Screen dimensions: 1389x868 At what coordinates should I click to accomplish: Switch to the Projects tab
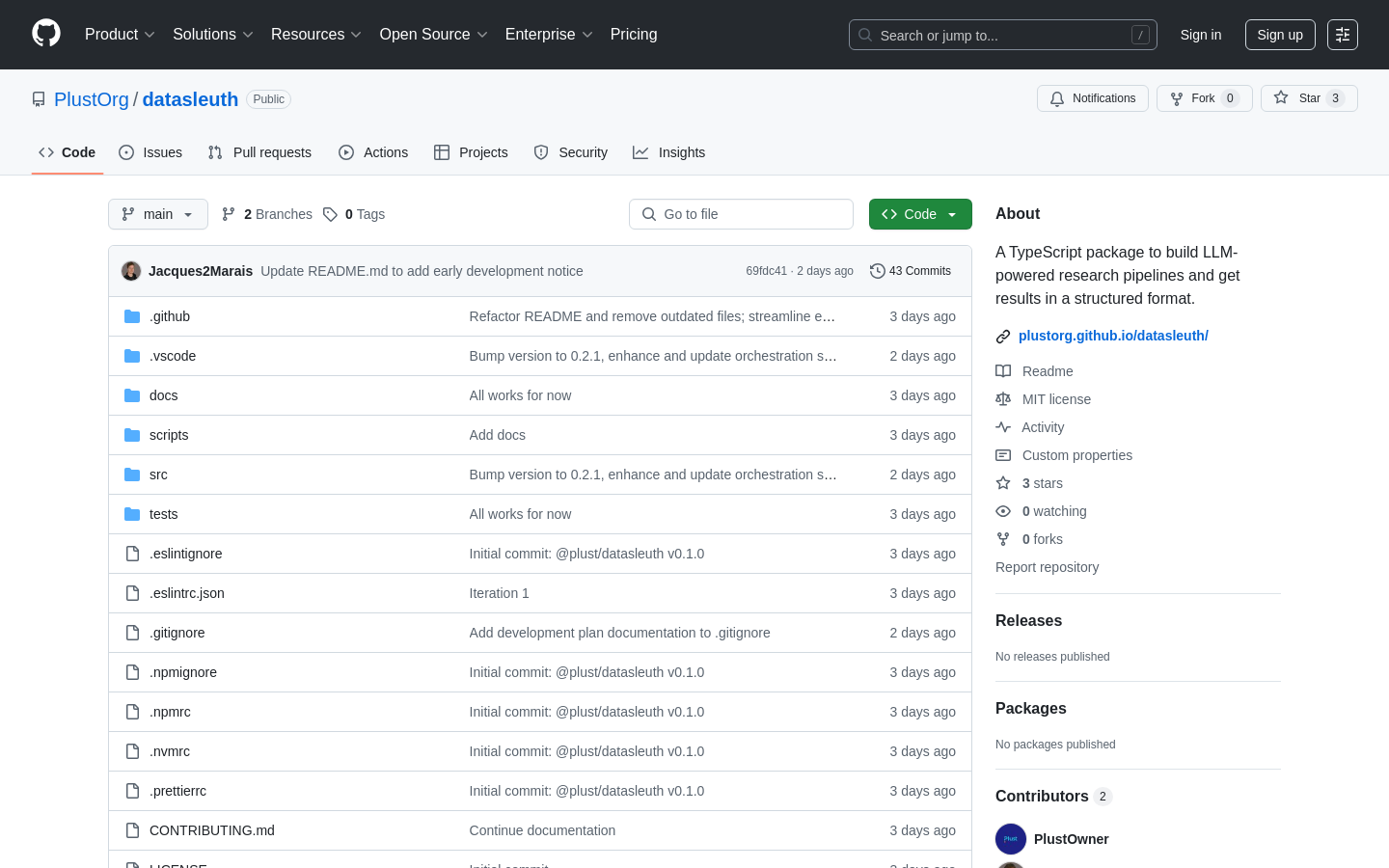point(471,152)
